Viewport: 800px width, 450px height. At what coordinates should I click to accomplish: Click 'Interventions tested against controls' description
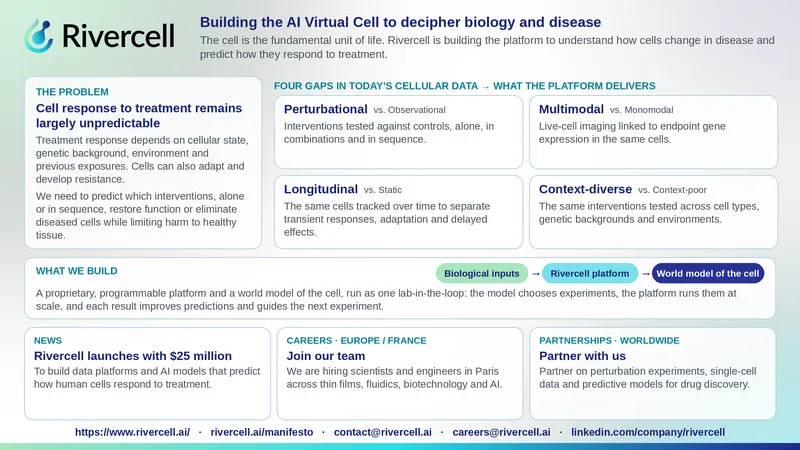[389, 133]
